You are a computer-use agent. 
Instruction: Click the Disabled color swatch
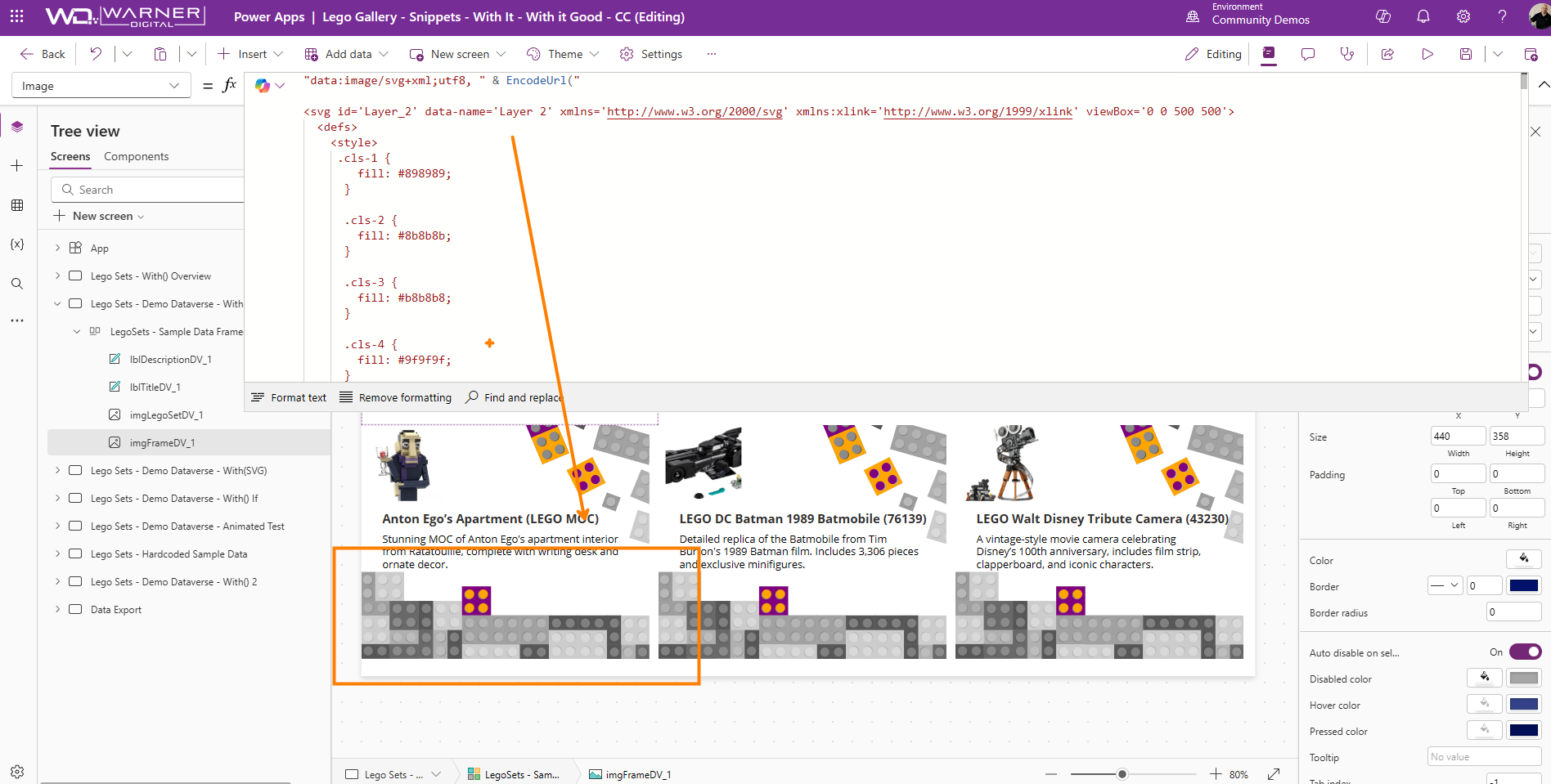tap(1524, 678)
